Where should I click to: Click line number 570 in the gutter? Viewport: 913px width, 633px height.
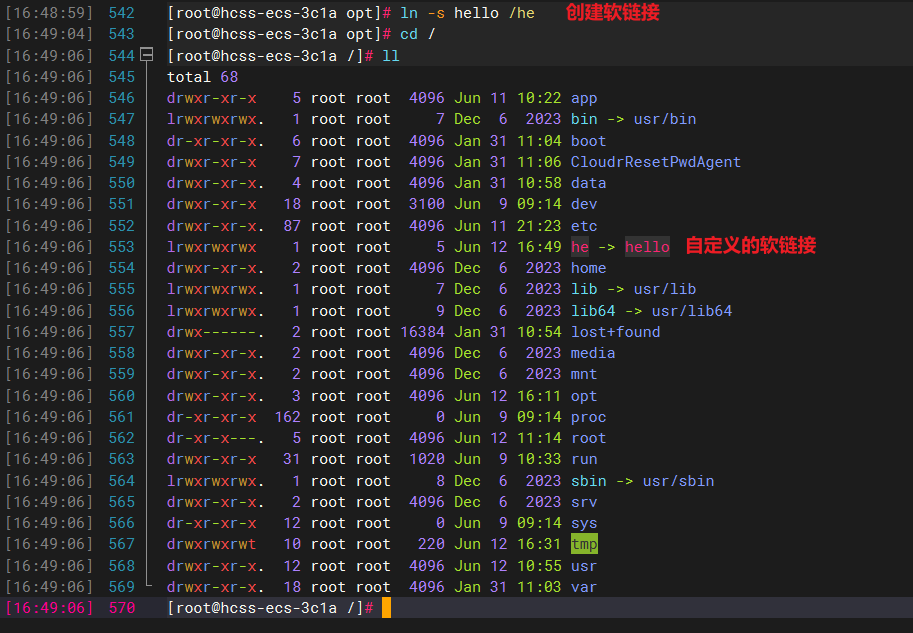121,608
